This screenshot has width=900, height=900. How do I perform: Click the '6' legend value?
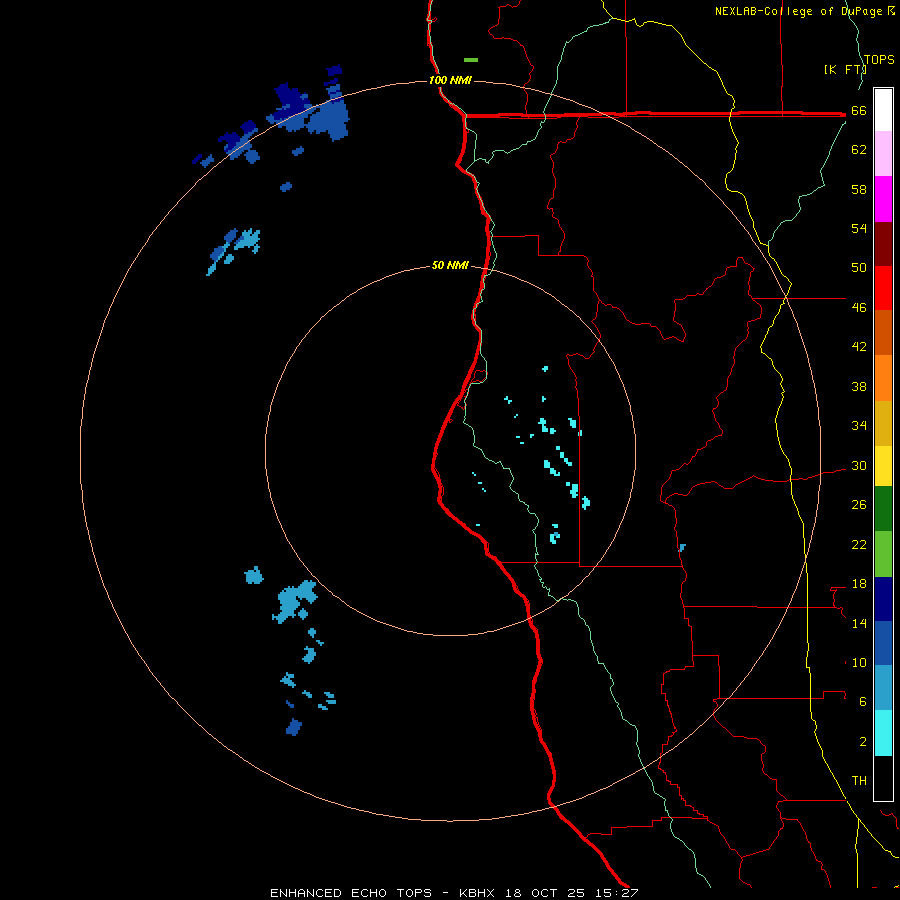[863, 702]
